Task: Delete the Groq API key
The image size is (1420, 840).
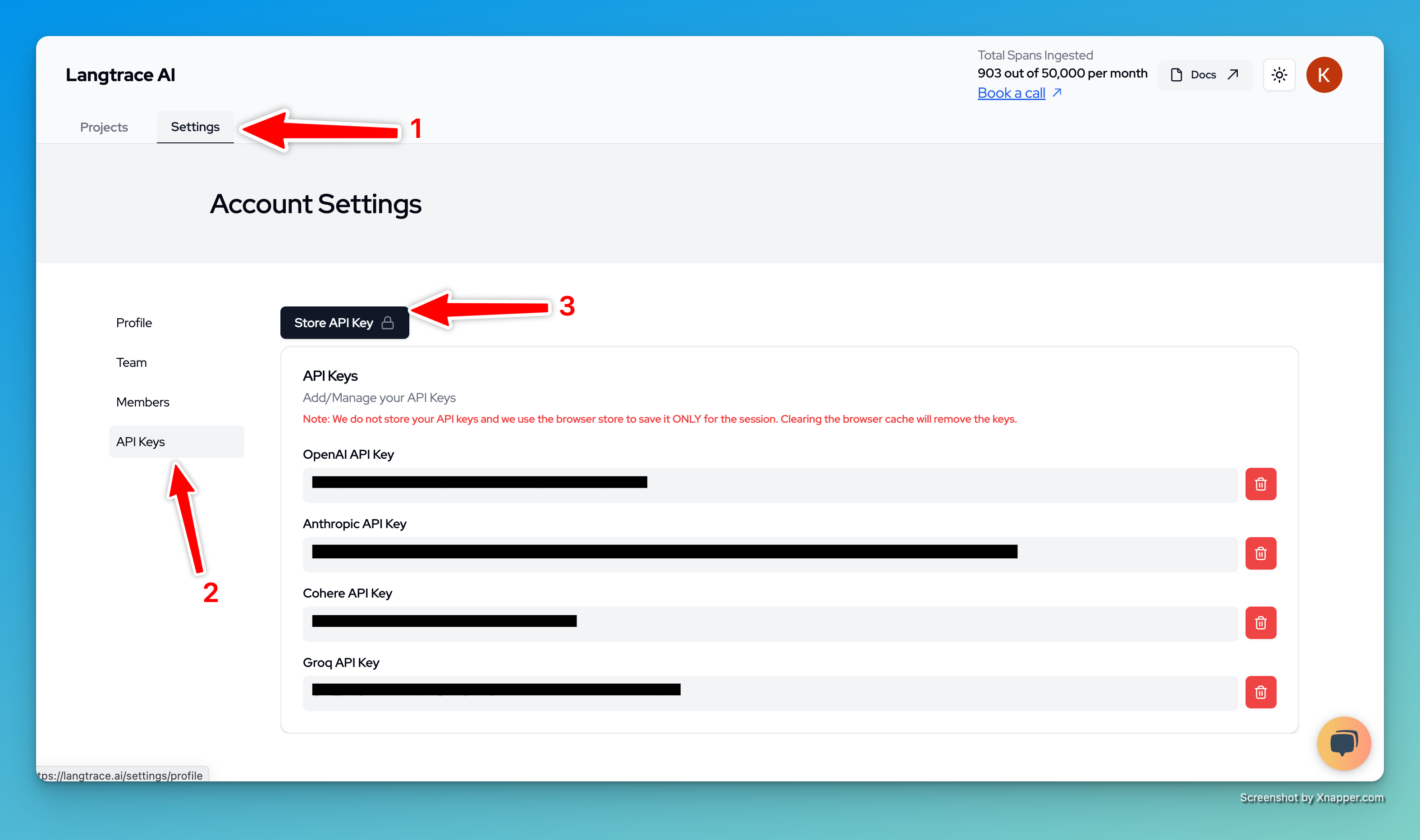Action: (x=1261, y=692)
